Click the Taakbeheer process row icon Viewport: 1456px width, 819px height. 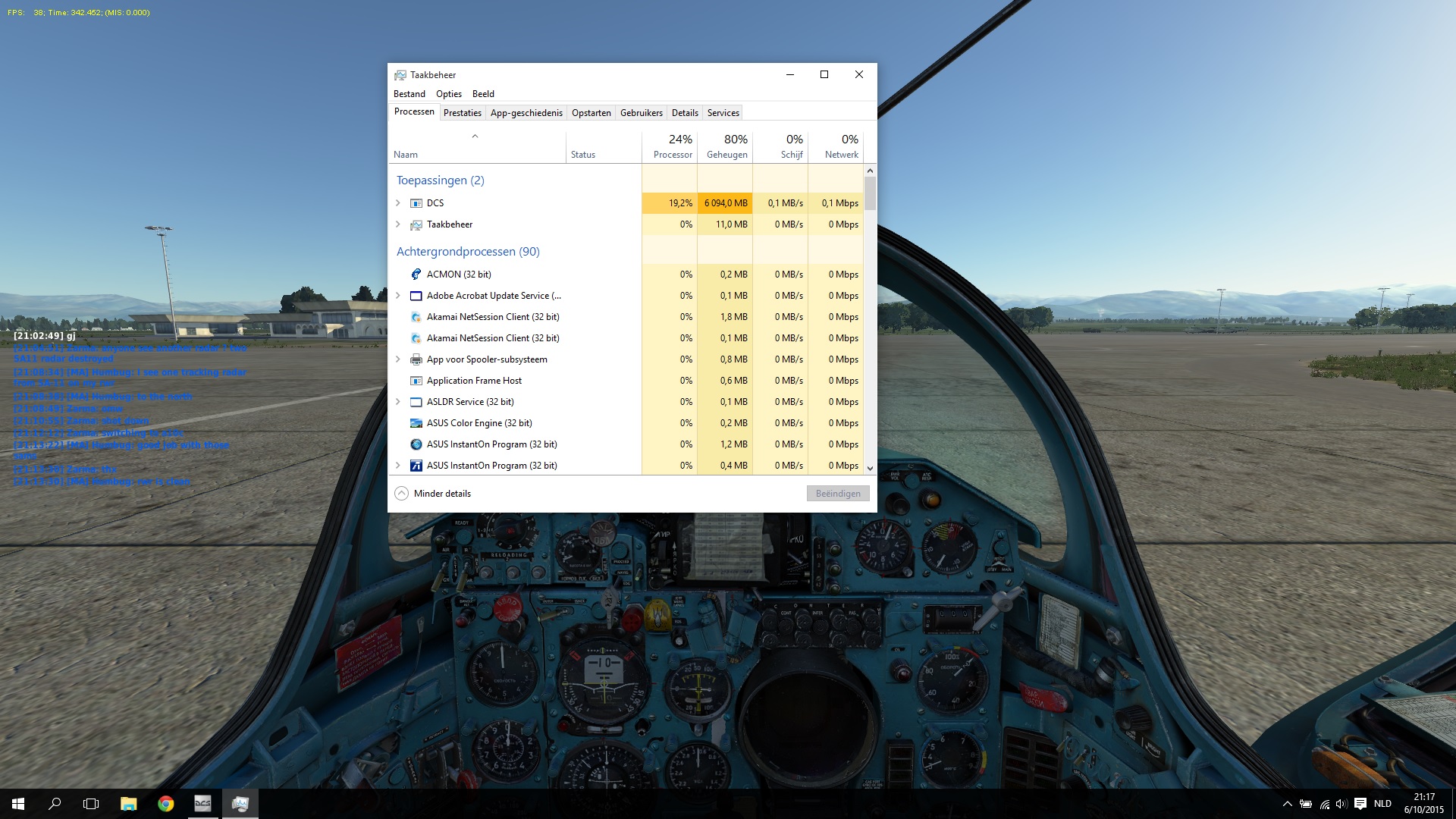[416, 224]
